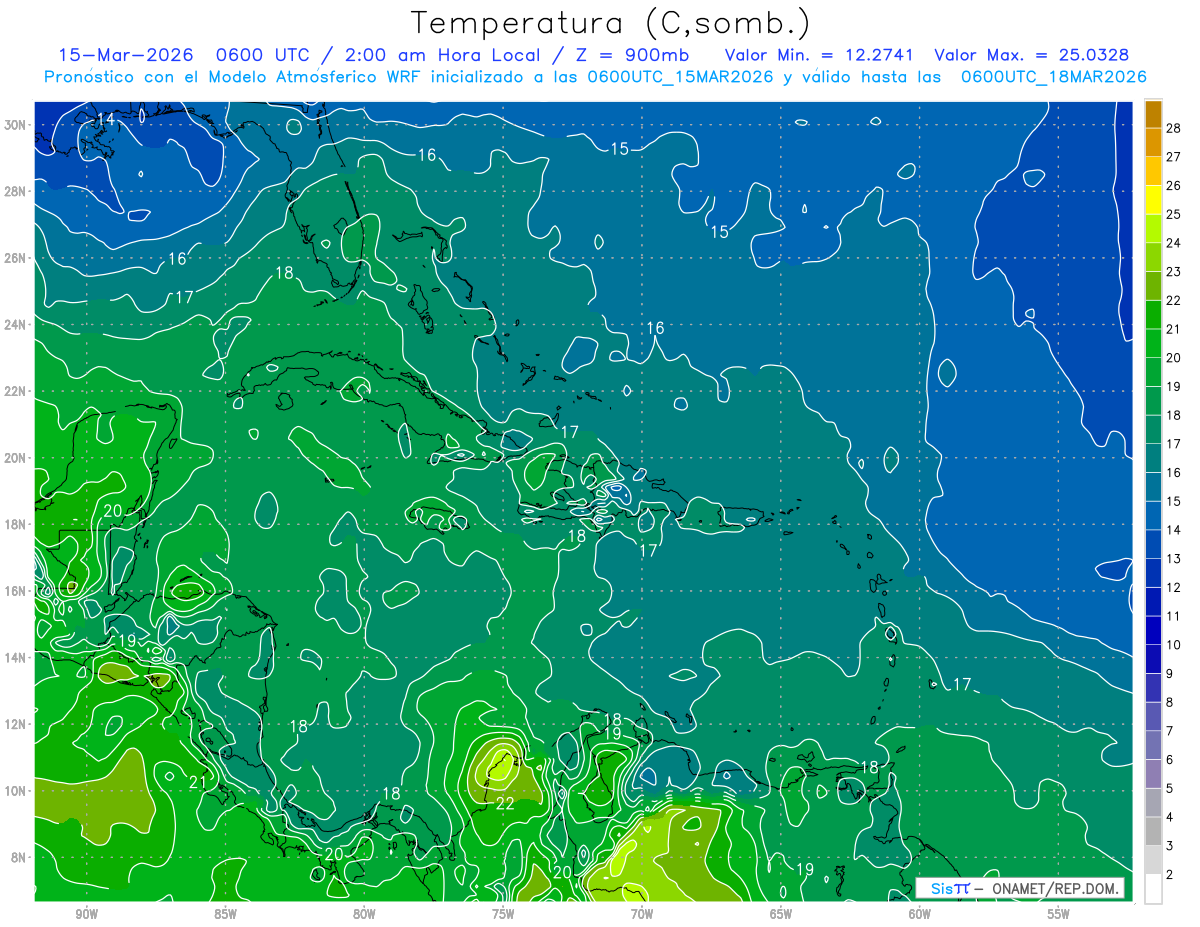Click the latitude label 20N
The image size is (1200, 927).
[x=17, y=458]
